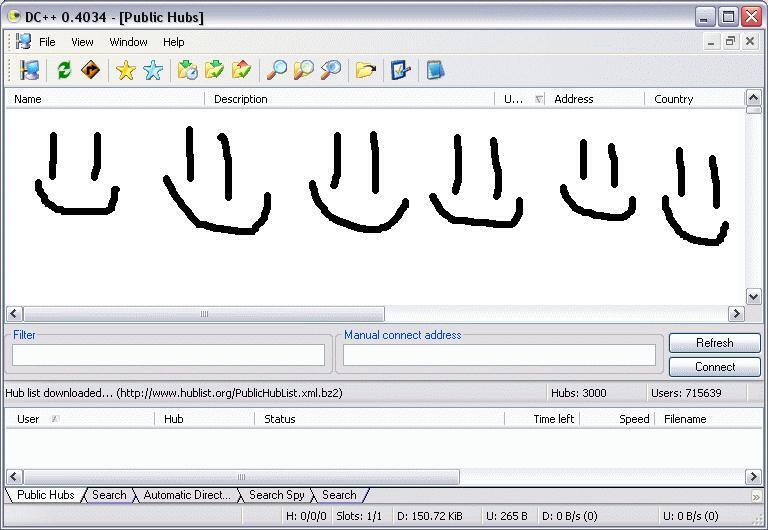768x530 pixels.
Task: Open the Window menu
Action: pos(128,42)
